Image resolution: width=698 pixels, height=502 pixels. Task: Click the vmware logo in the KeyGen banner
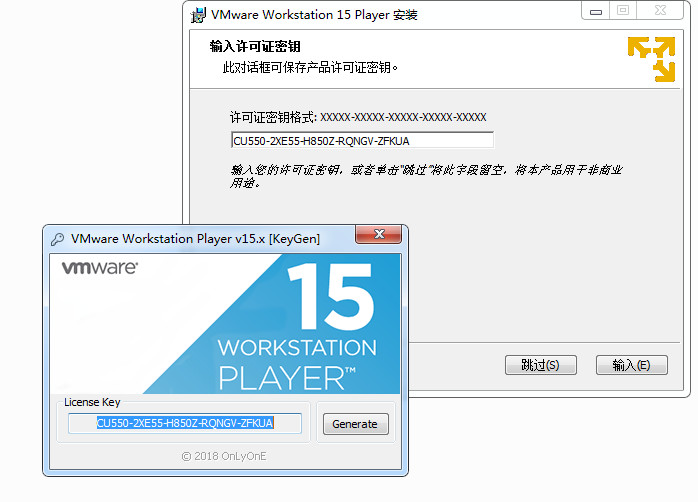tap(100, 267)
